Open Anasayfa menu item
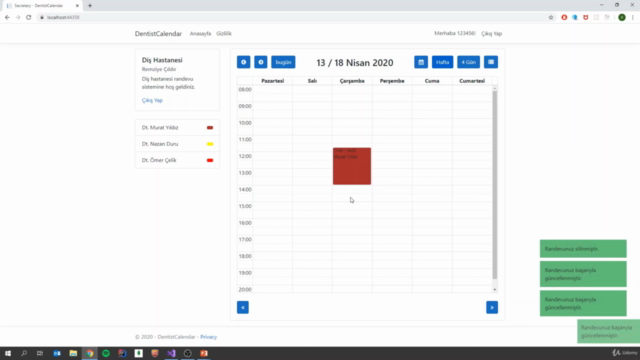 point(200,33)
